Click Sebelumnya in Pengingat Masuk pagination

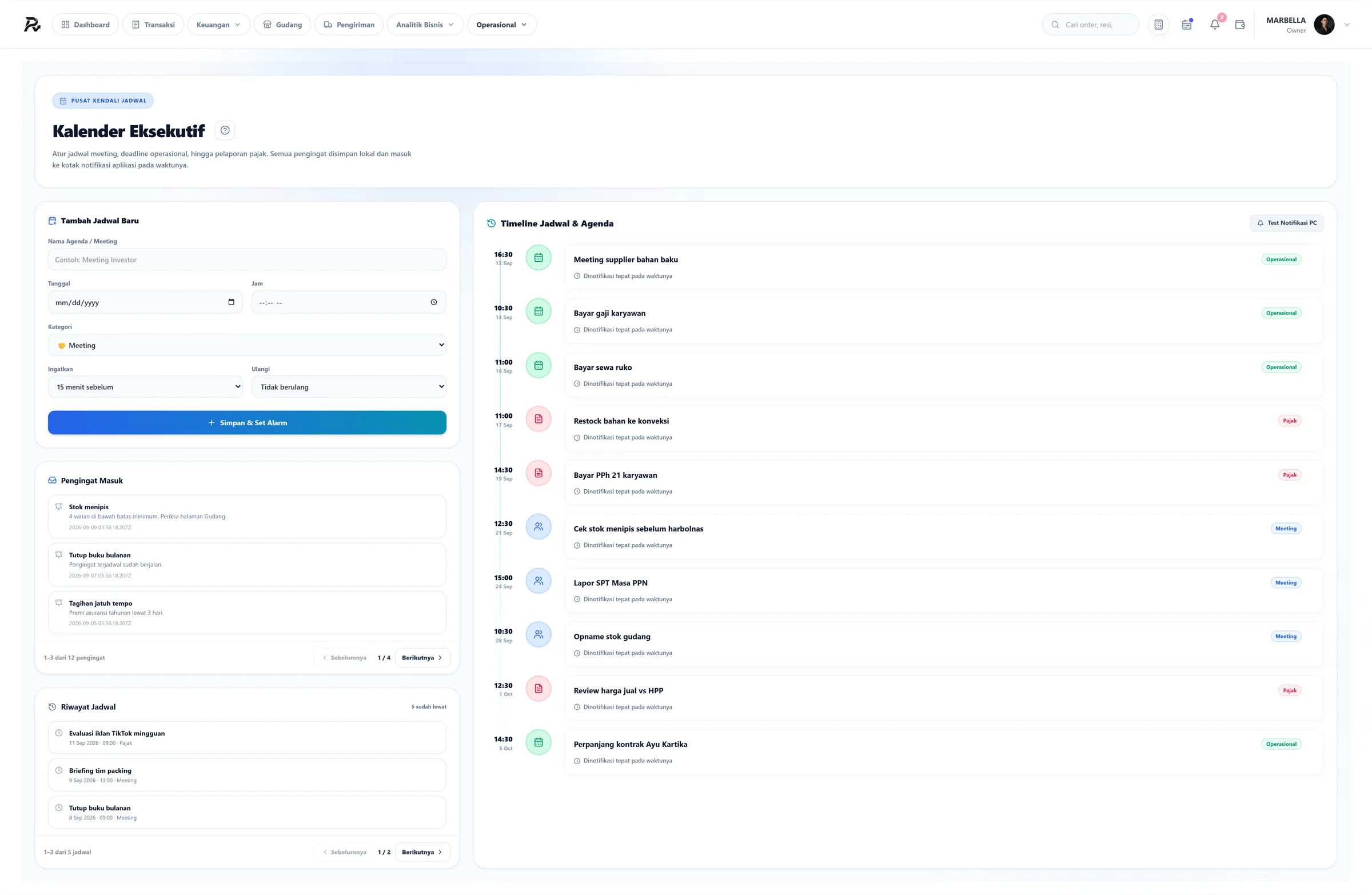[344, 658]
